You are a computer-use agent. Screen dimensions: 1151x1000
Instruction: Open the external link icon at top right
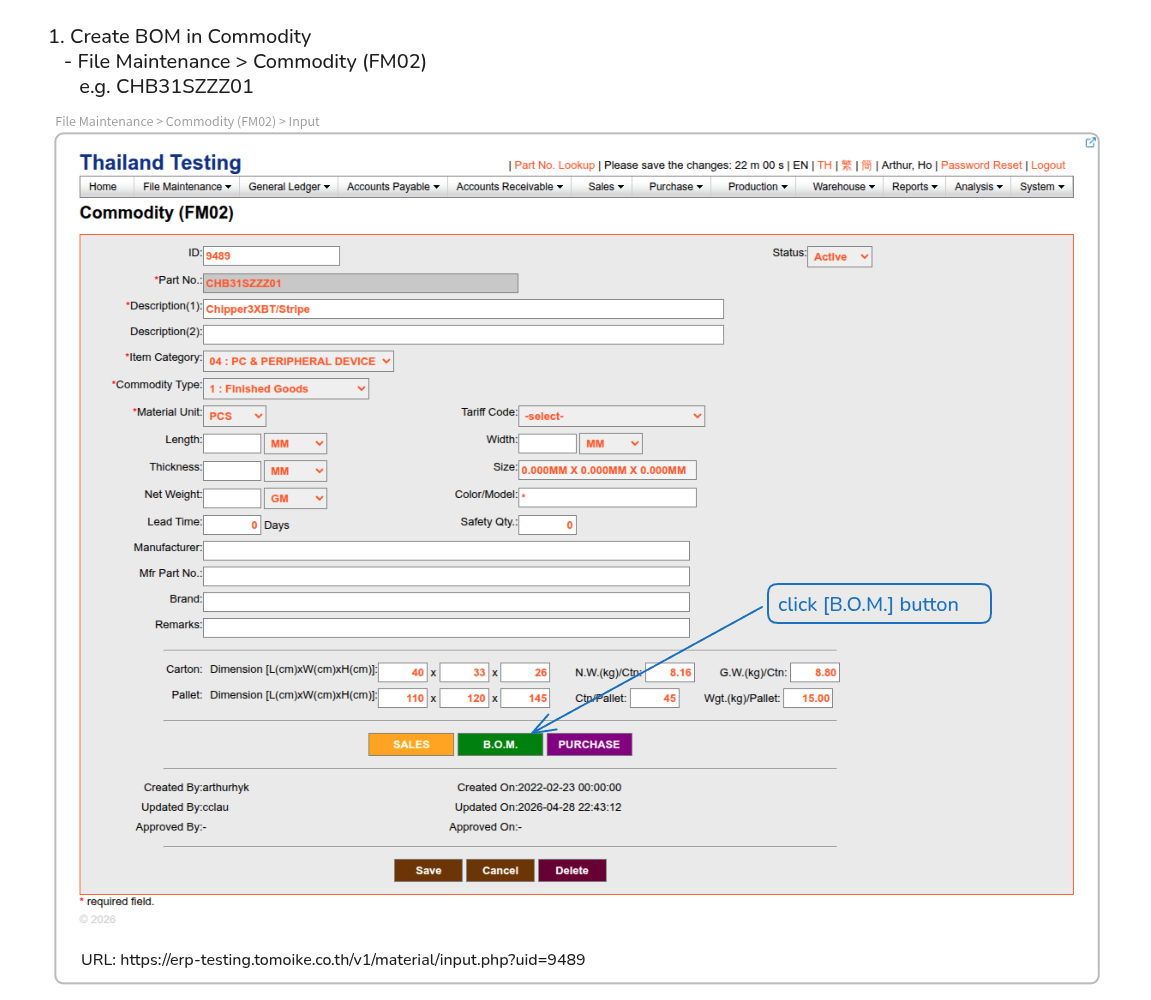tap(1090, 142)
